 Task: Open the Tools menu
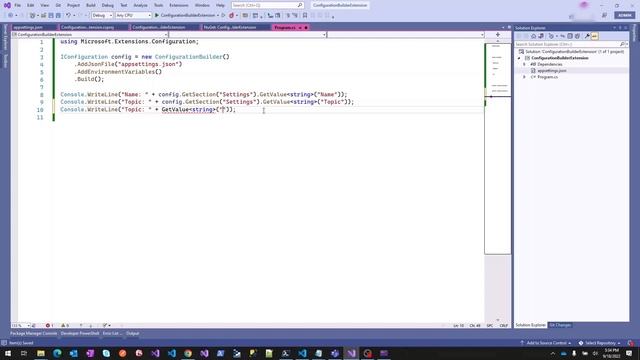click(158, 5)
